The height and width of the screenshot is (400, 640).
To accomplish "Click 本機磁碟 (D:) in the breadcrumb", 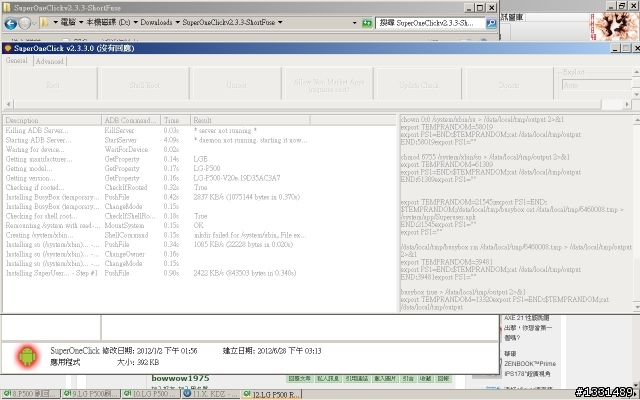I will [108, 22].
